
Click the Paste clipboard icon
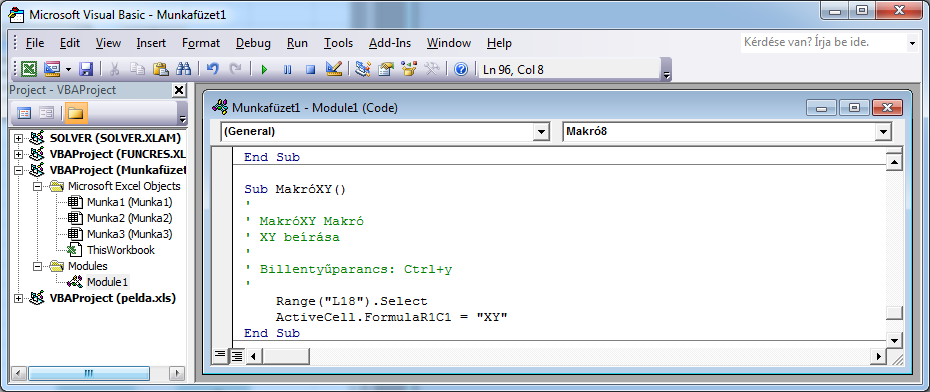click(x=160, y=69)
